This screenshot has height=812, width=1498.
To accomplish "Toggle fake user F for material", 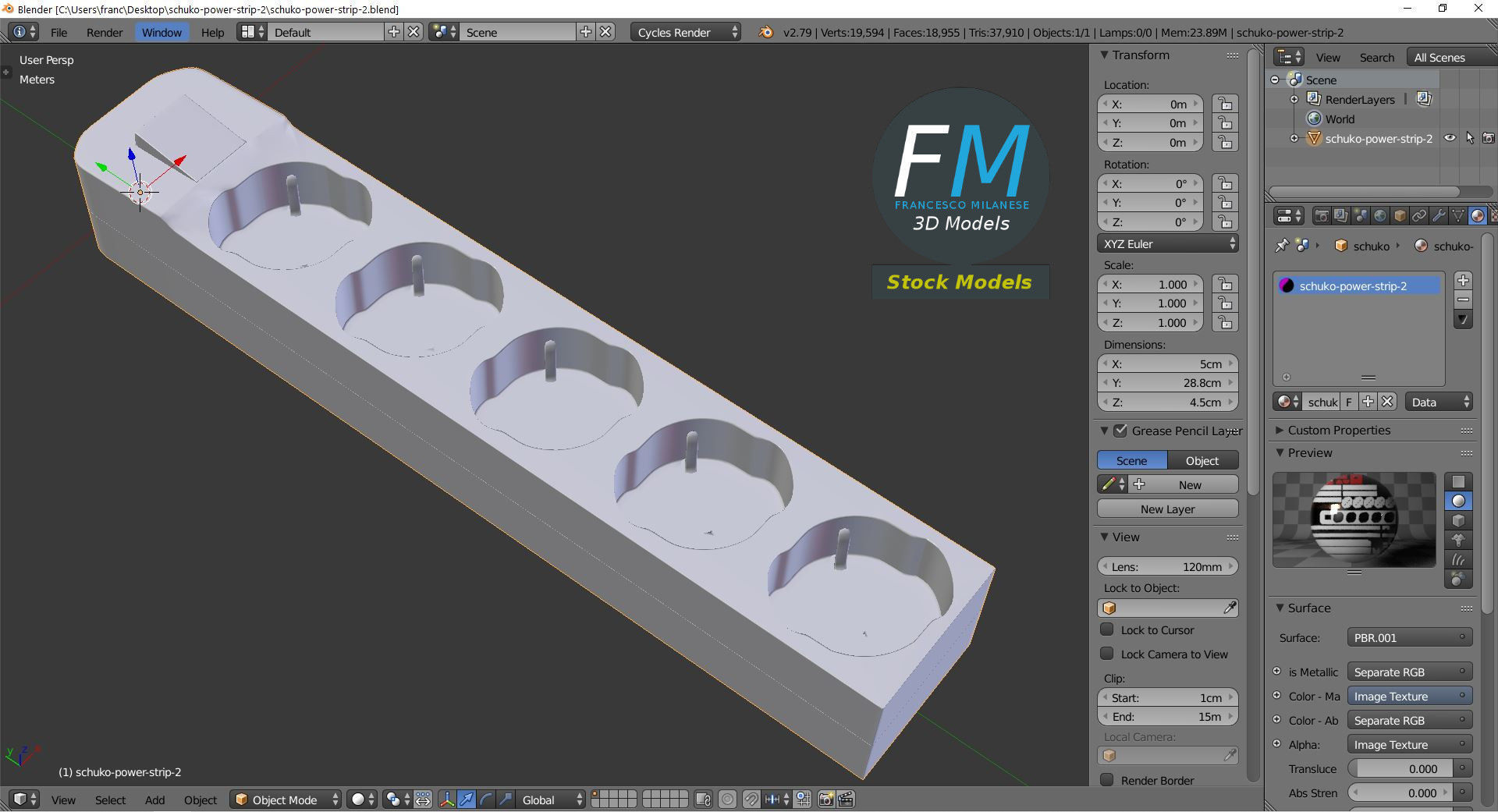I will coord(1348,402).
